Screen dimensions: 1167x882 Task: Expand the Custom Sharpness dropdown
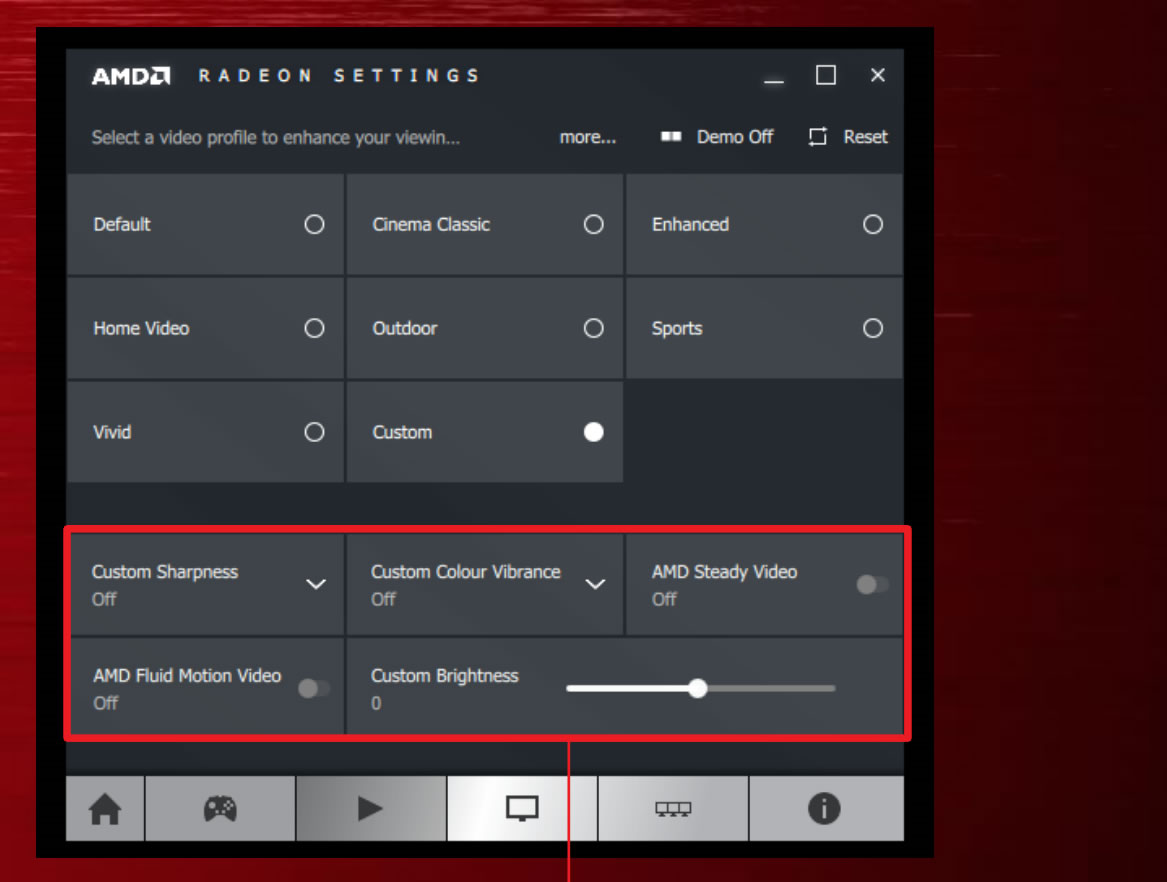316,584
